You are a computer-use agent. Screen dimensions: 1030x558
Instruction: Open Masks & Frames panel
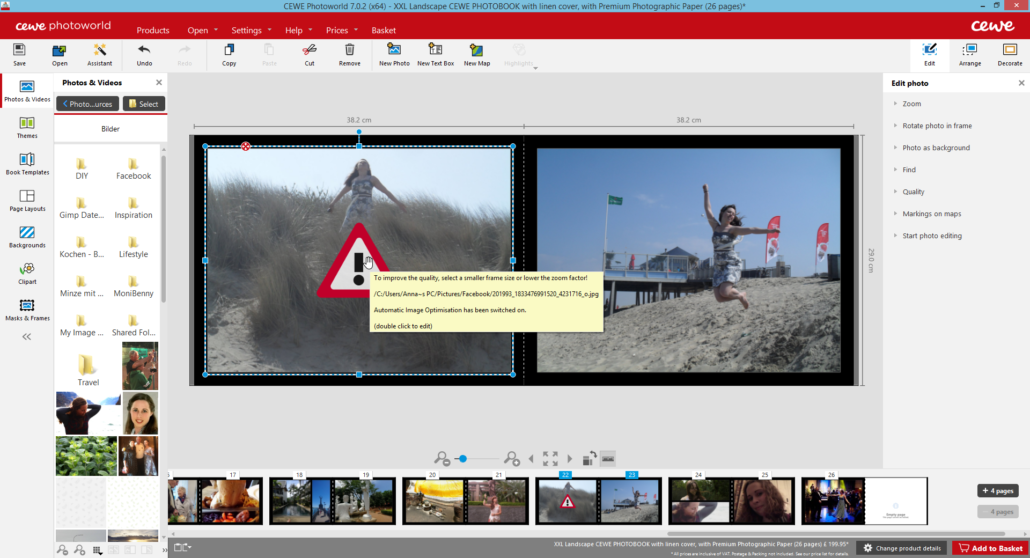click(27, 310)
